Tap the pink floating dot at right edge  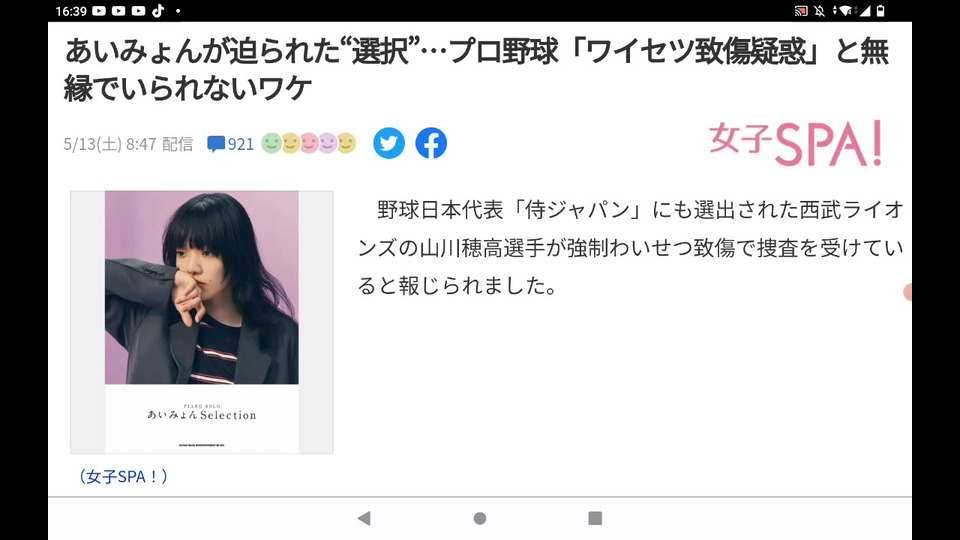(x=907, y=292)
